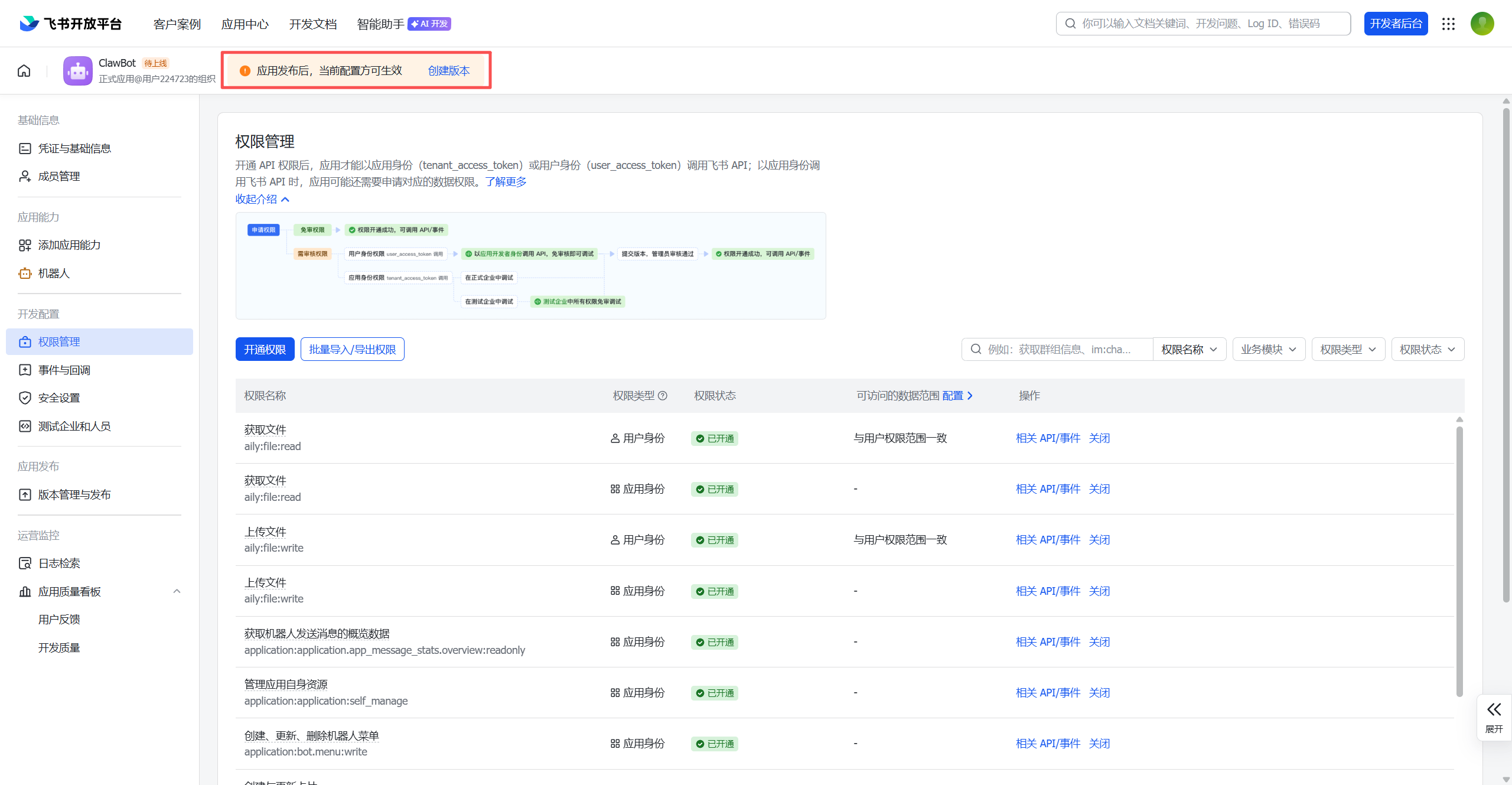This screenshot has height=785, width=1512.
Task: Click help icon next to 权限类型 header
Action: coord(663,396)
